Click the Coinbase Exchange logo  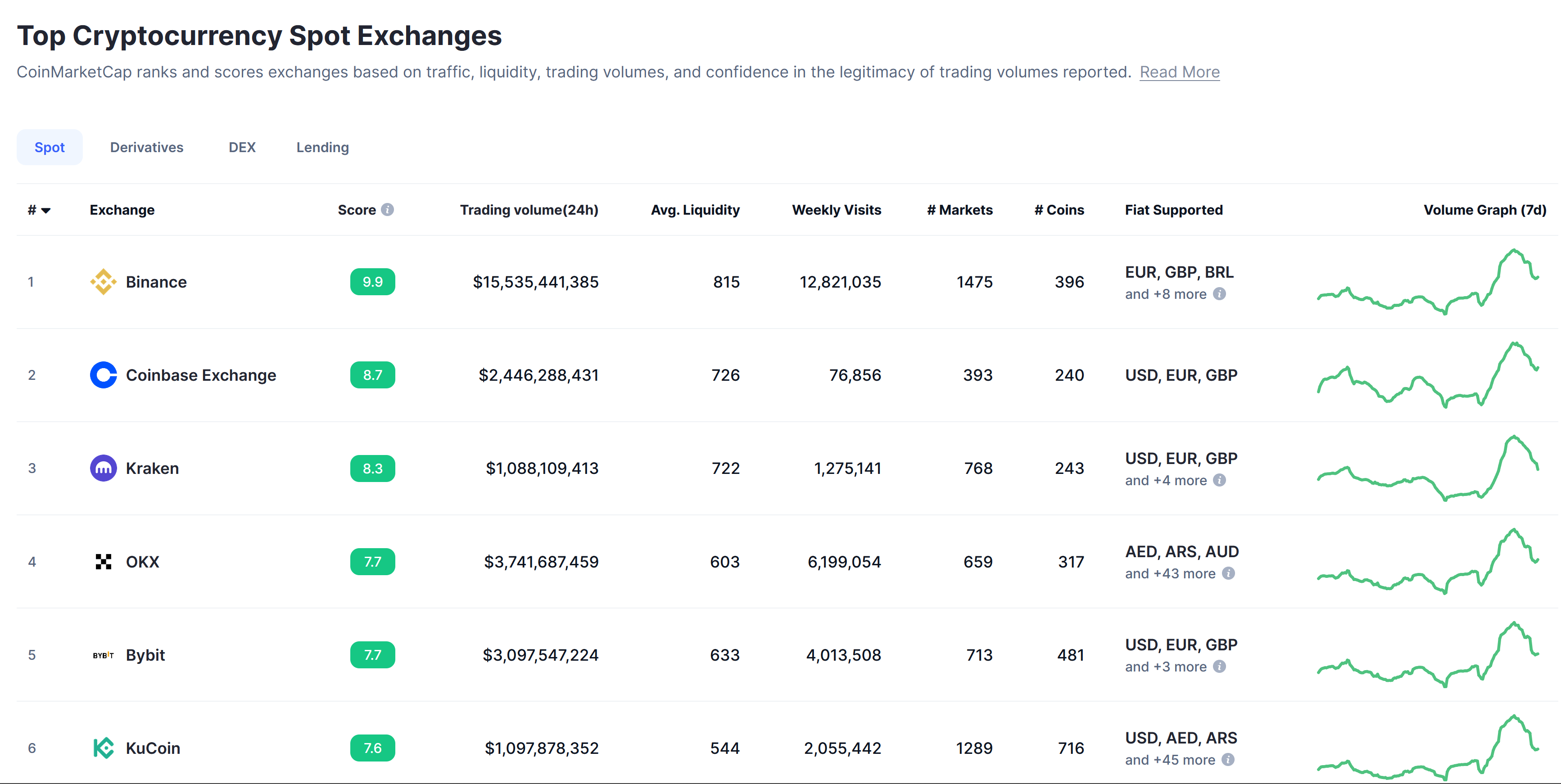click(x=103, y=374)
